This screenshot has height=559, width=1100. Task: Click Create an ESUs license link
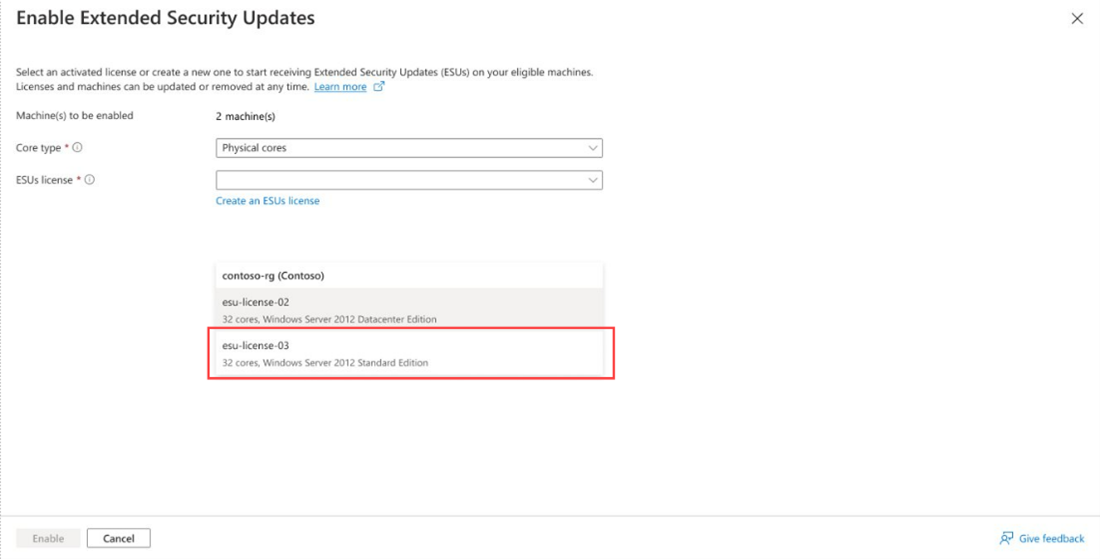(x=267, y=201)
